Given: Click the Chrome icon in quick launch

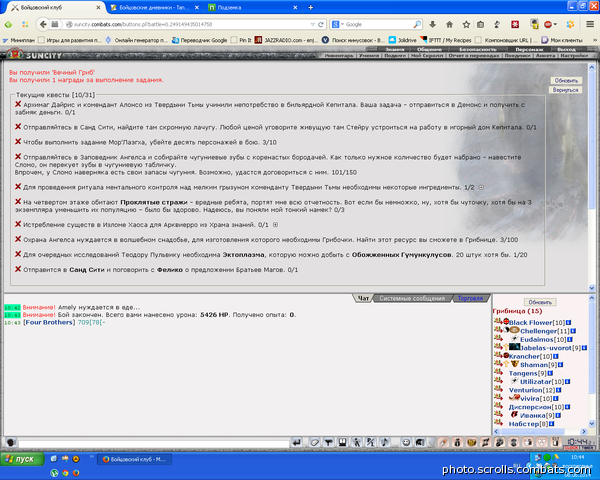Looking at the screenshot, I should [65, 473].
